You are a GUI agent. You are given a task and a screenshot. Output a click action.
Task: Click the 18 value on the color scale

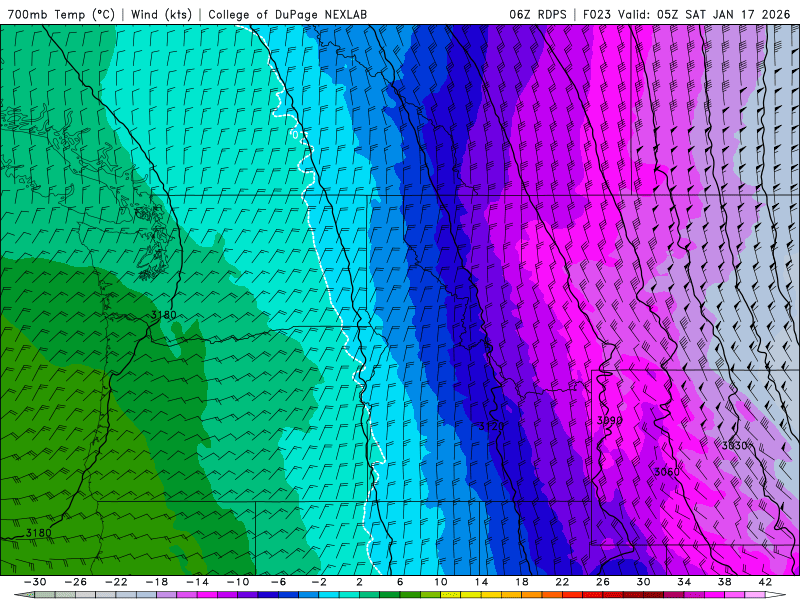click(522, 582)
